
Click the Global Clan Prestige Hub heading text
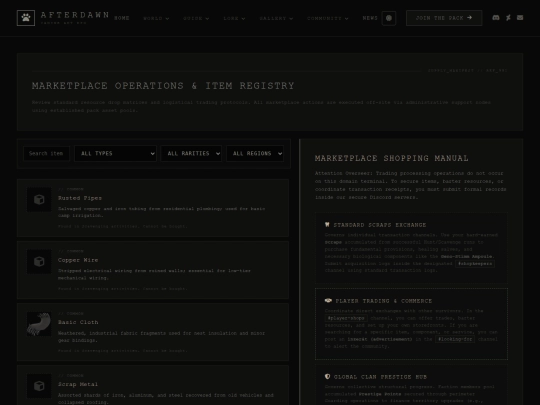[380, 377]
